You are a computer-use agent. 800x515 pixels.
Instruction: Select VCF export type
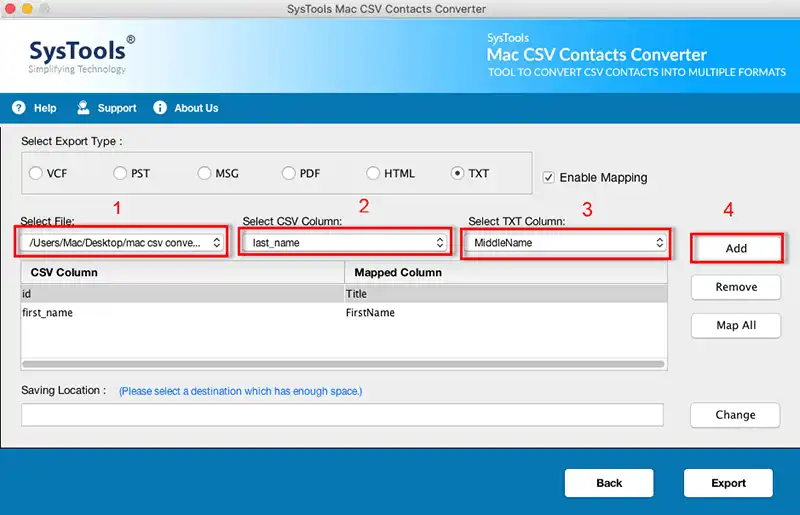36,174
